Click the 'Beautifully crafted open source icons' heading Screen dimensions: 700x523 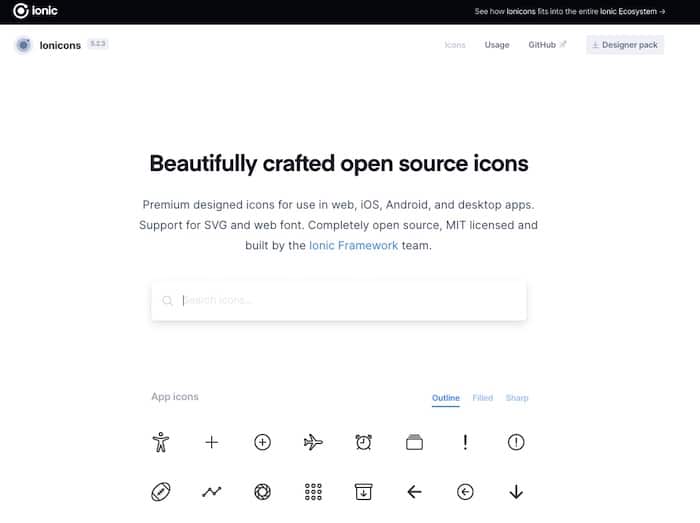(x=339, y=163)
